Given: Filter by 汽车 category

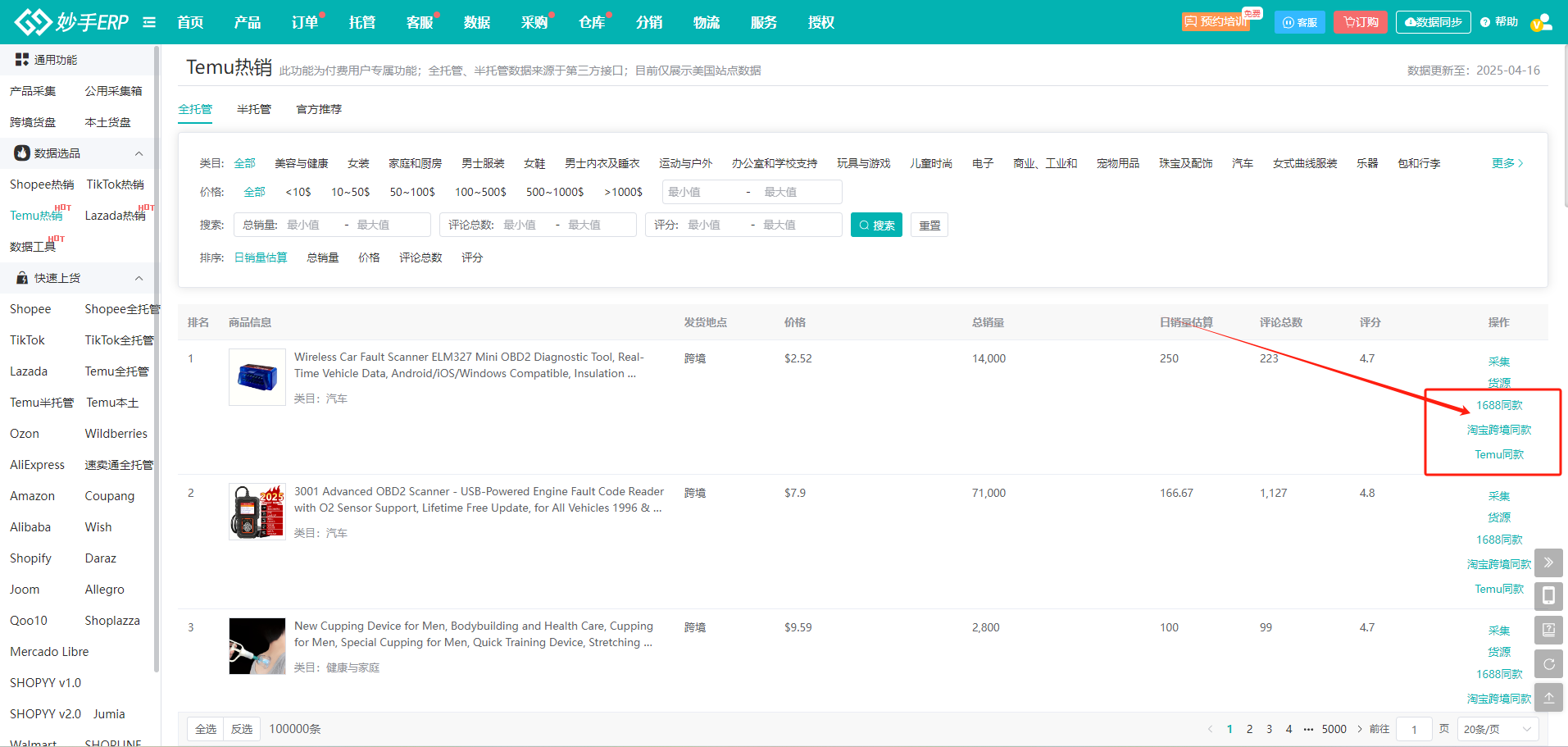Looking at the screenshot, I should coord(1243,163).
